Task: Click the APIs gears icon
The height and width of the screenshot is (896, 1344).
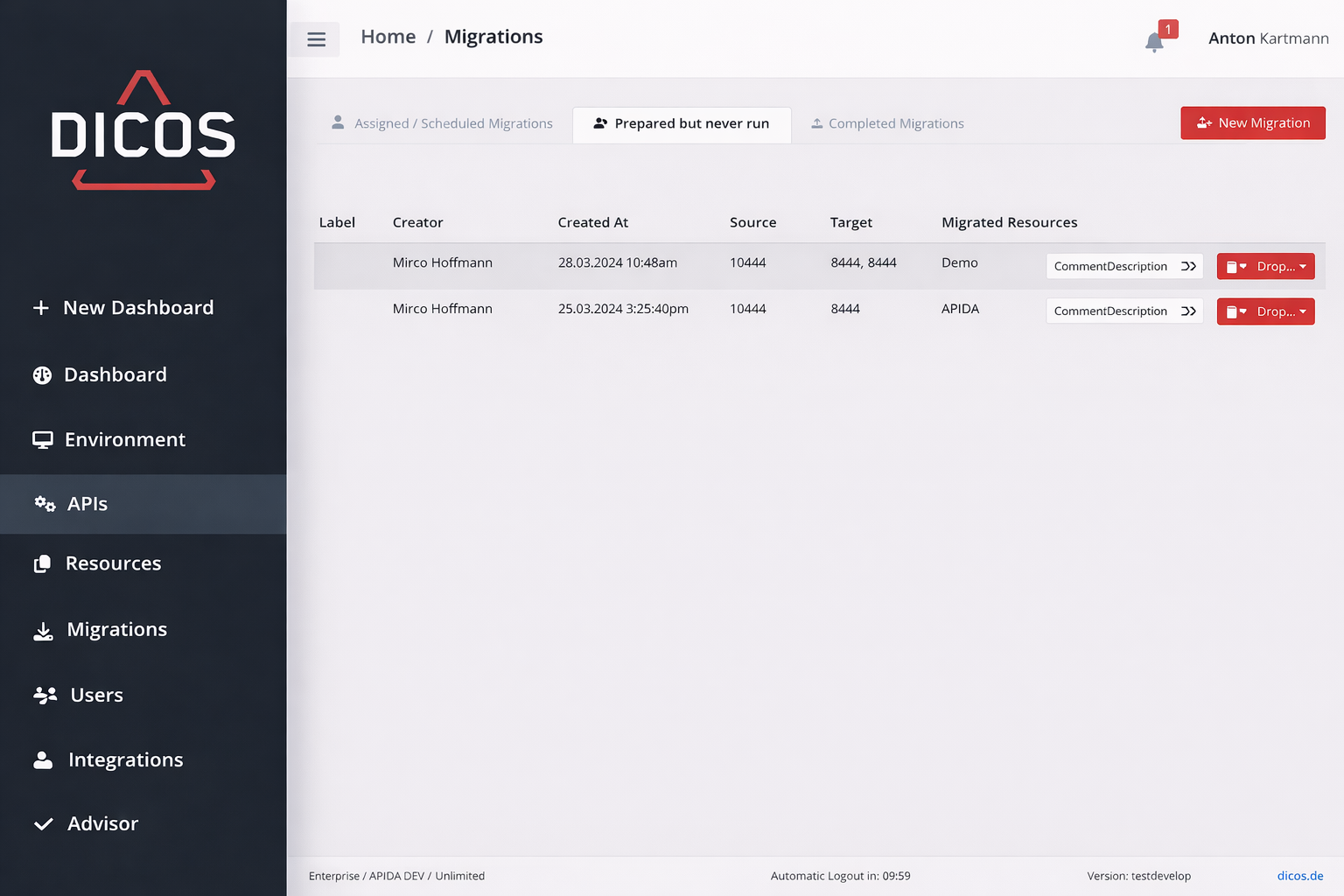Action: coord(45,504)
